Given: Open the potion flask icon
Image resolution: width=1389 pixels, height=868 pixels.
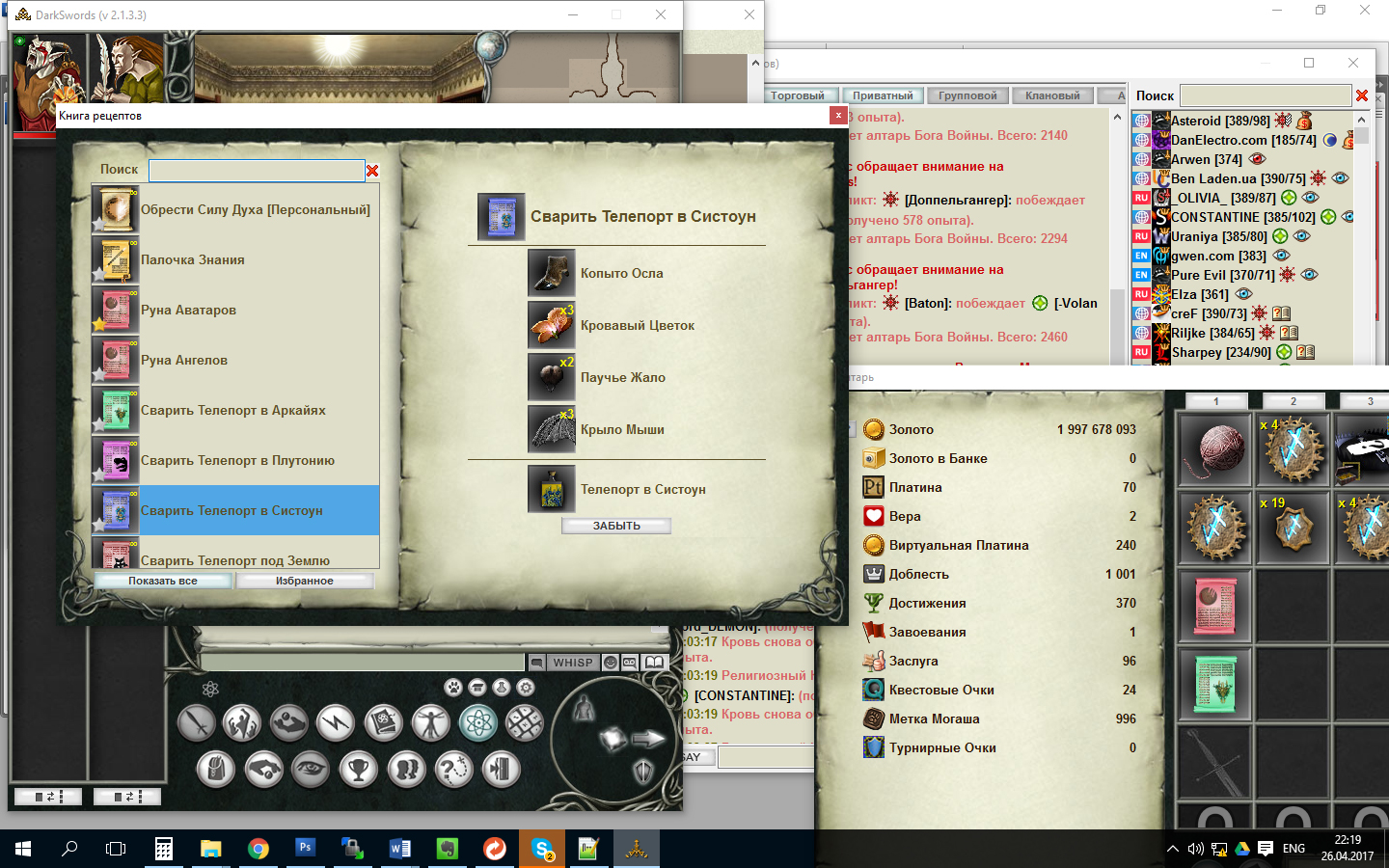Looking at the screenshot, I should click(500, 688).
